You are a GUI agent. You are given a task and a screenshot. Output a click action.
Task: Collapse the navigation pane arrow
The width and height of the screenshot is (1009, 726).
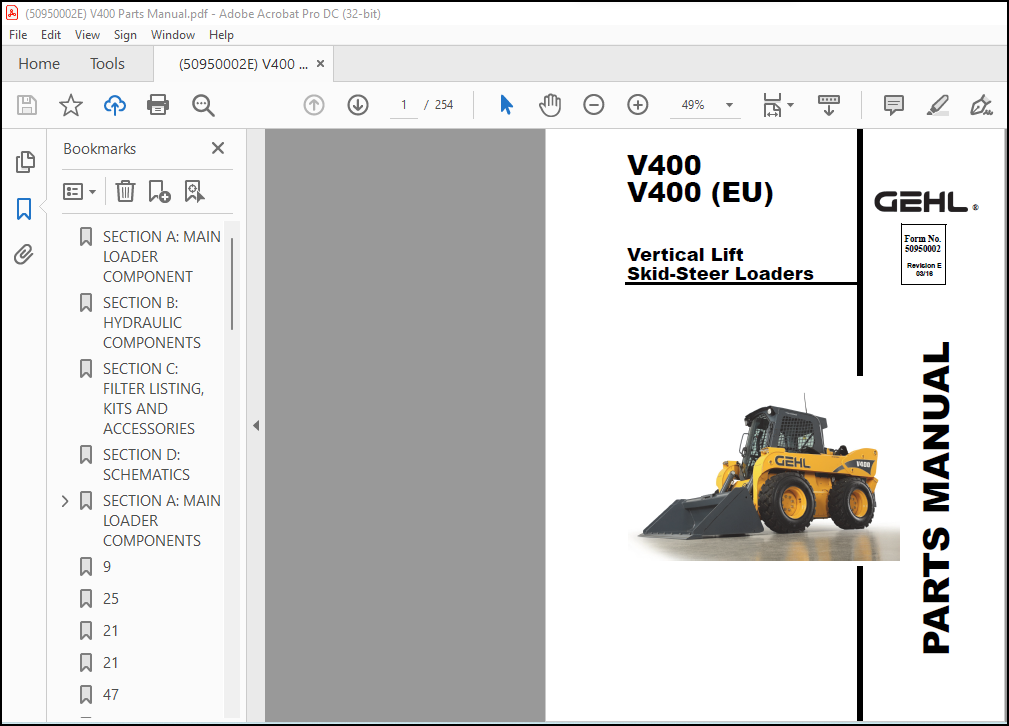(256, 425)
